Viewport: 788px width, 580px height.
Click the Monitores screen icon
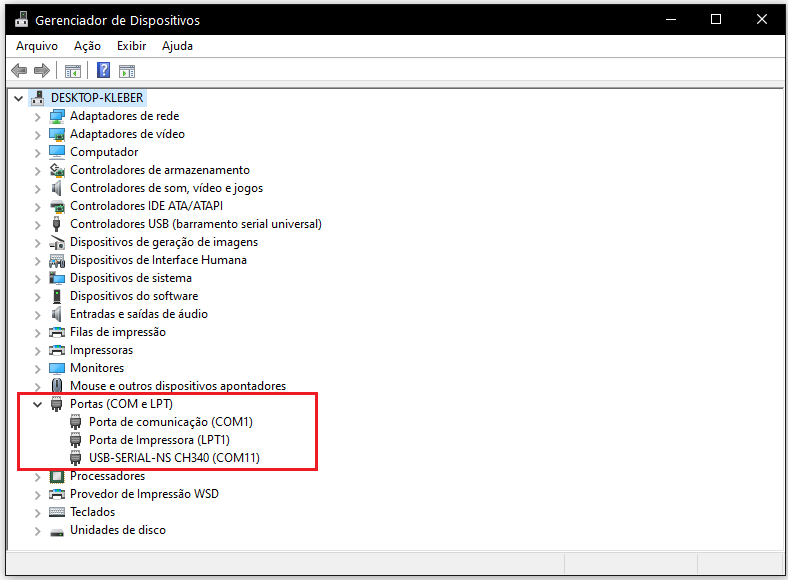(57, 368)
